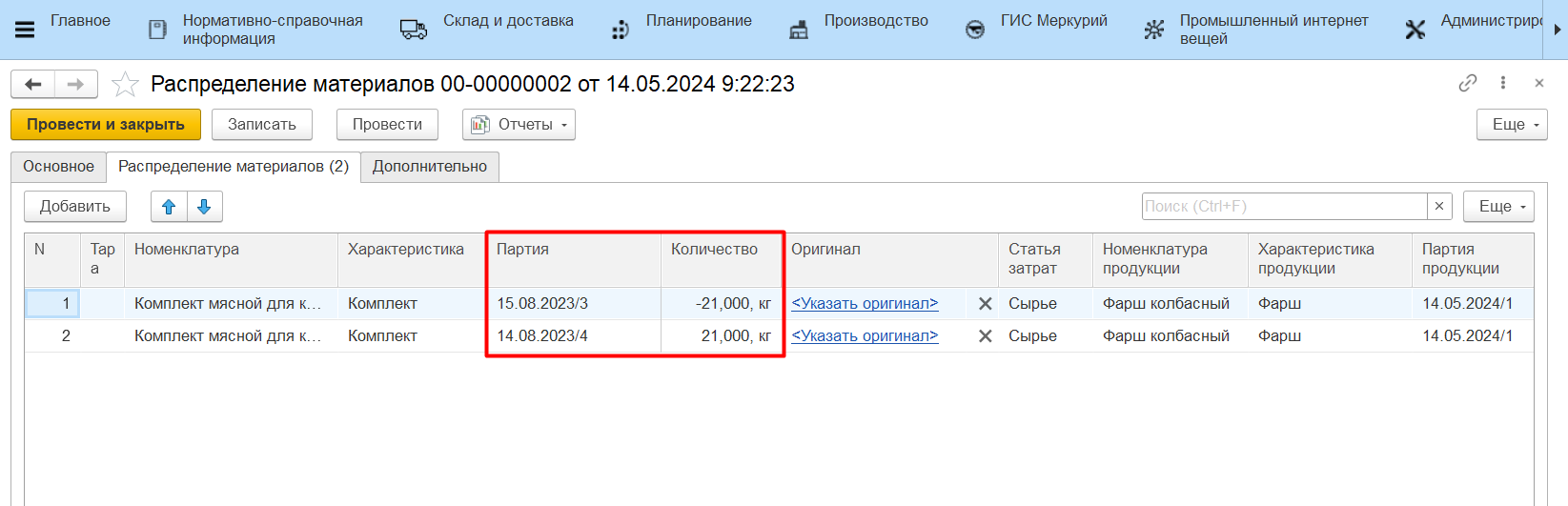The image size is (1568, 506).
Task: Open the Производство section
Action: tap(875, 21)
